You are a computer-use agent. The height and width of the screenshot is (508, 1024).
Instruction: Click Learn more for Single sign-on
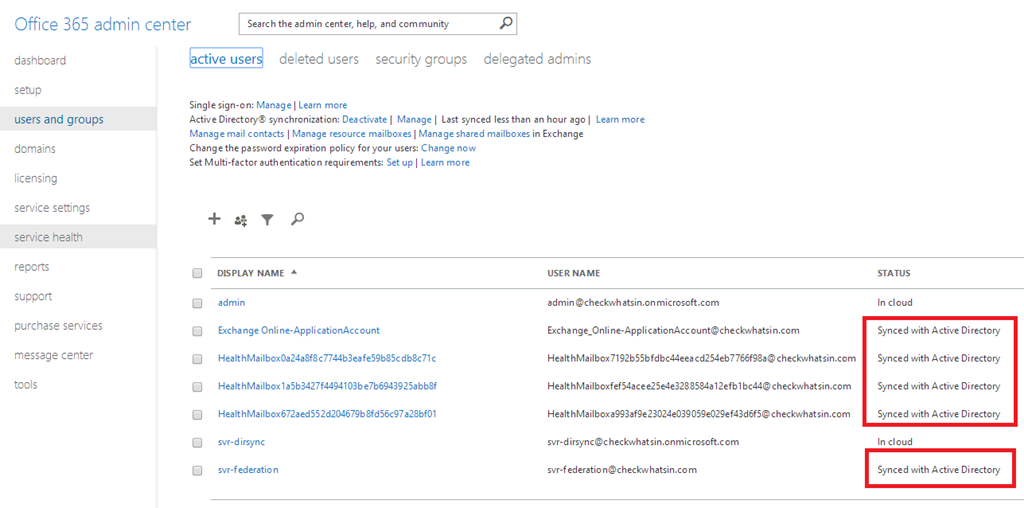(323, 104)
